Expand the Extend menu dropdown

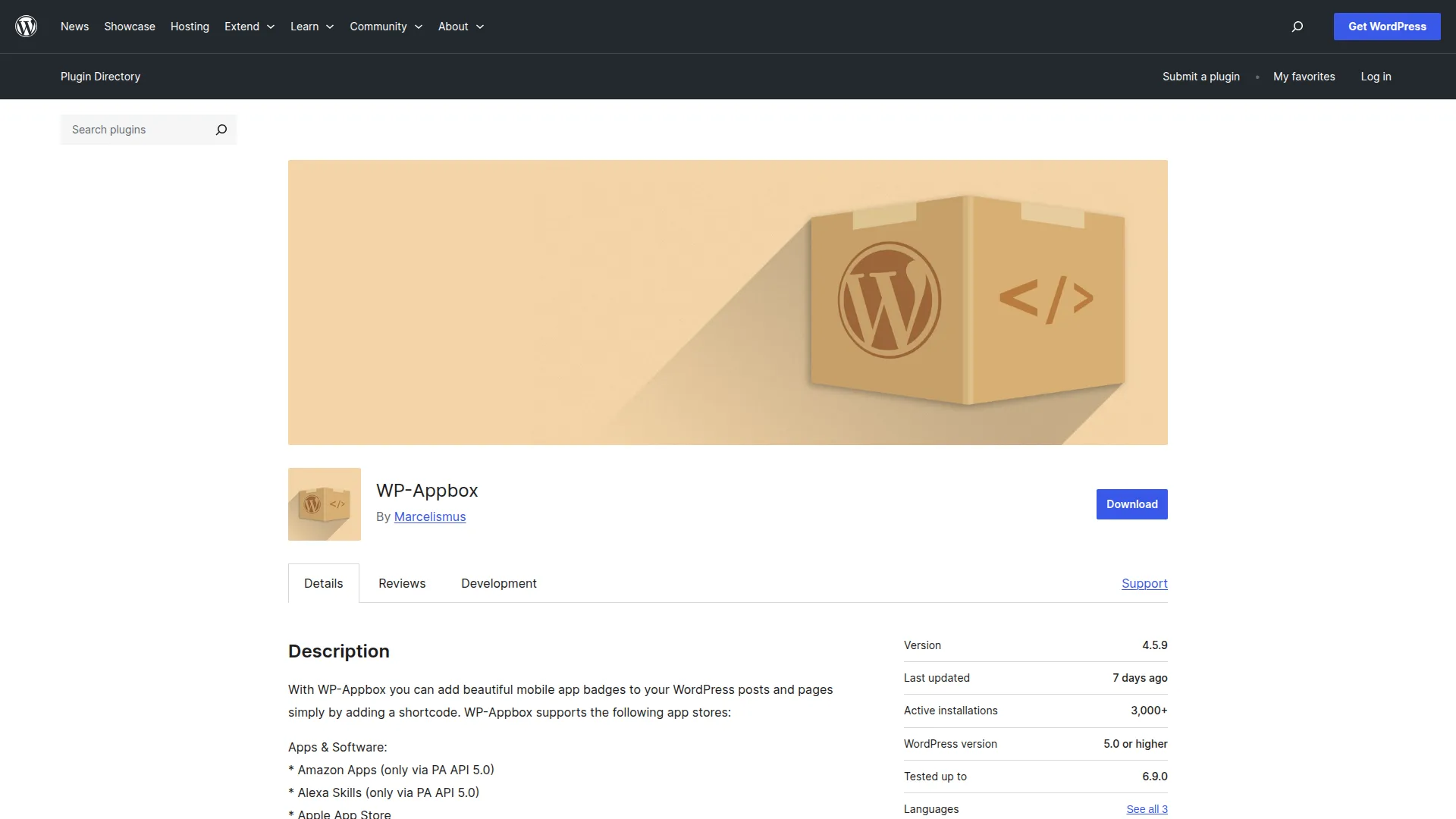249,27
